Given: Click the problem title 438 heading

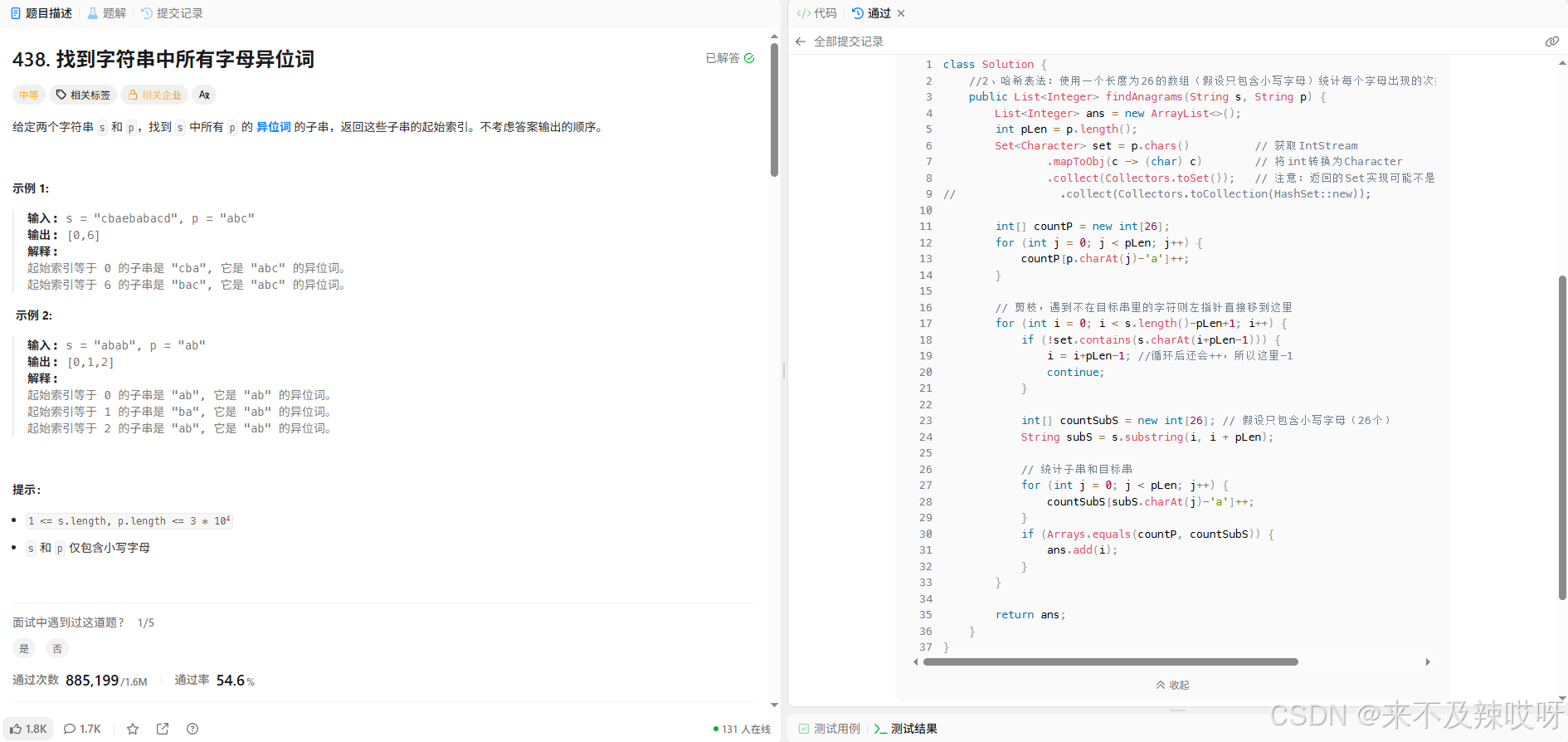Looking at the screenshot, I should (163, 59).
